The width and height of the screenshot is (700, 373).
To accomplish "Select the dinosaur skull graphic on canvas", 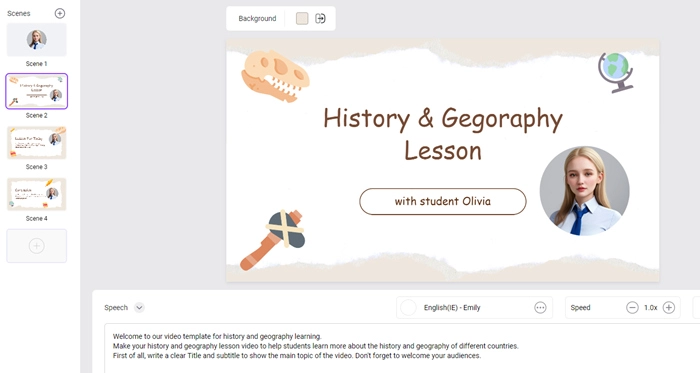I will pyautogui.click(x=275, y=76).
